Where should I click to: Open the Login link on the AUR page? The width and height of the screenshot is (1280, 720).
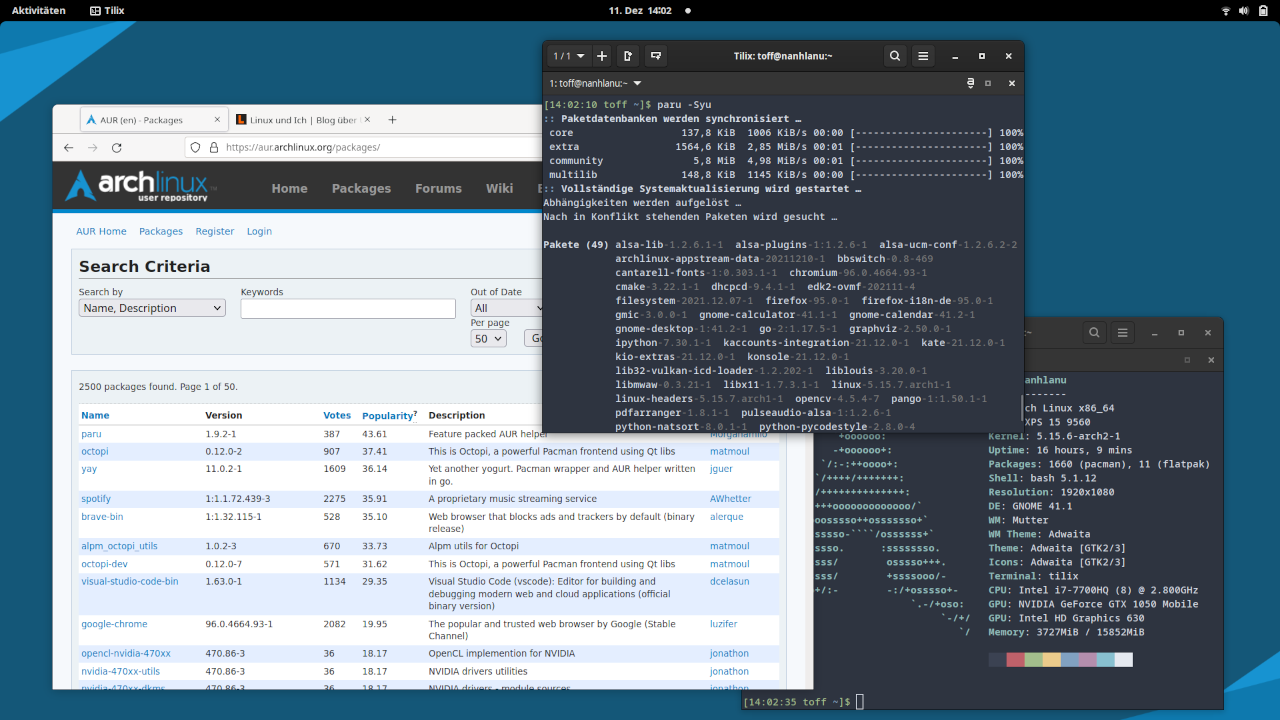coord(259,231)
